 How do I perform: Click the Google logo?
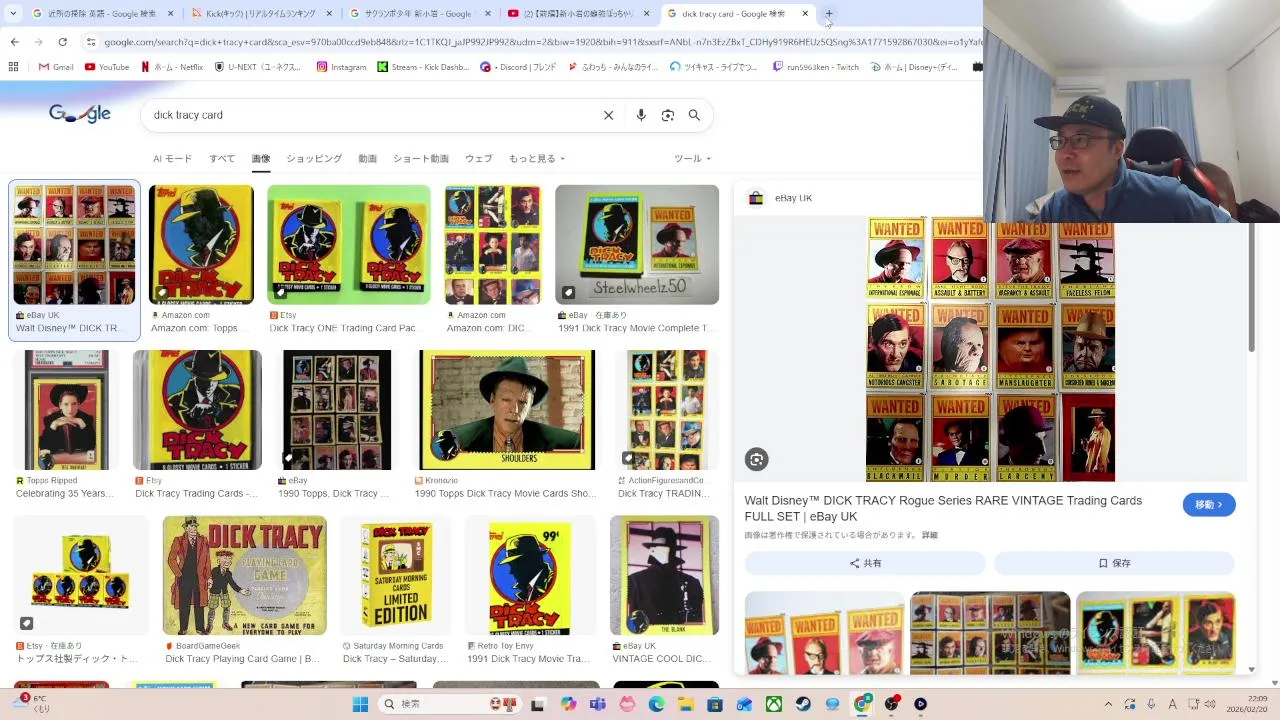pyautogui.click(x=80, y=114)
